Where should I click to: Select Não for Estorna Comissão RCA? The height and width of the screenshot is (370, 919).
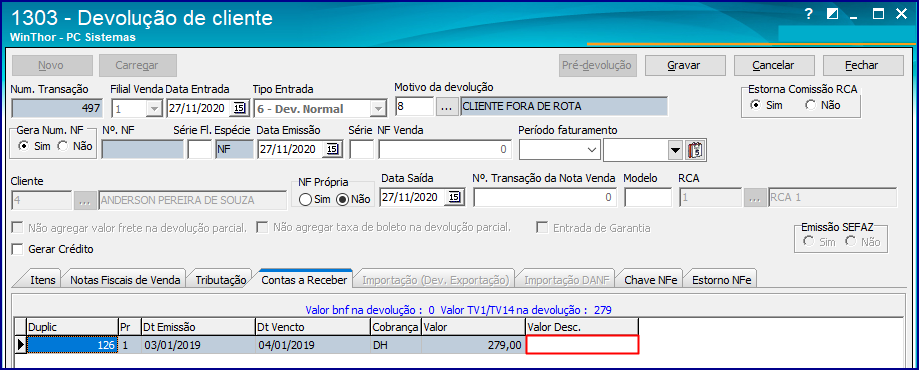point(811,105)
